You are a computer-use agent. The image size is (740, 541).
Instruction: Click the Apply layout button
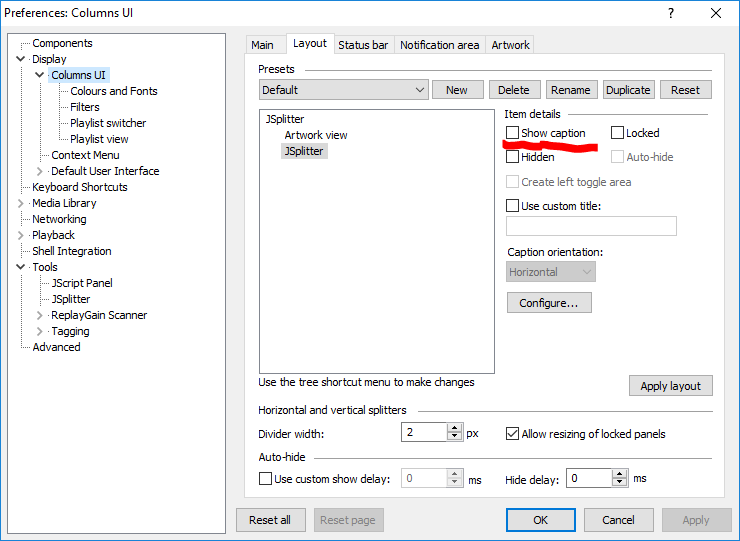click(670, 386)
